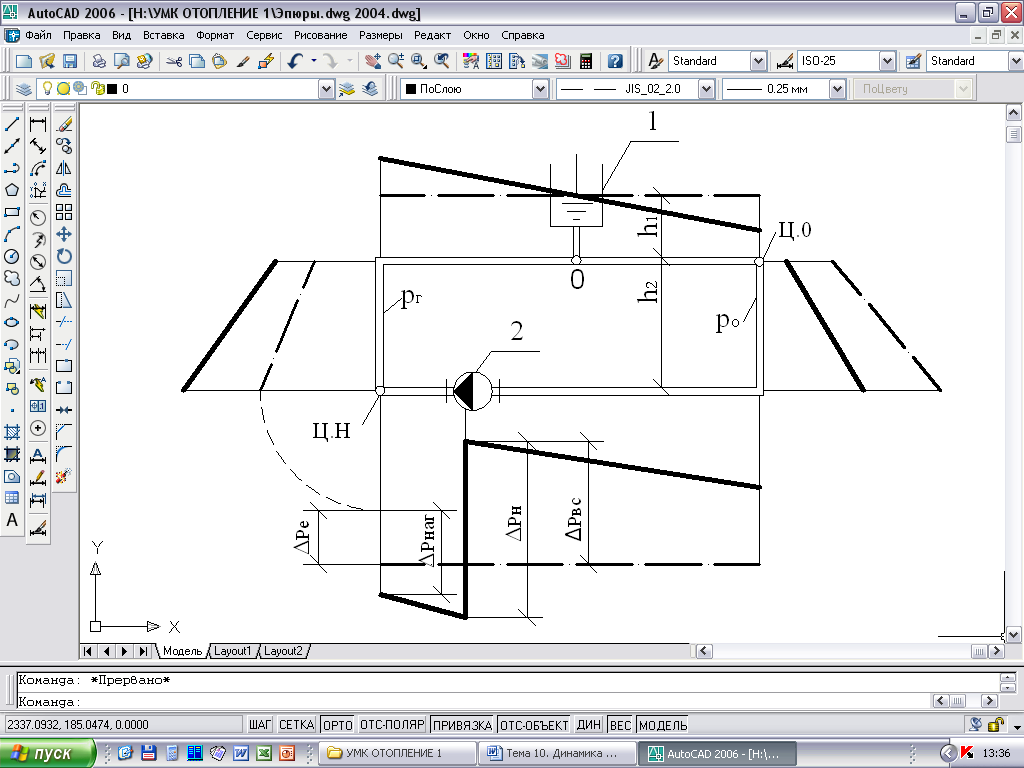Viewport: 1024px width, 768px height.
Task: Open the Правка menu
Action: [82, 35]
